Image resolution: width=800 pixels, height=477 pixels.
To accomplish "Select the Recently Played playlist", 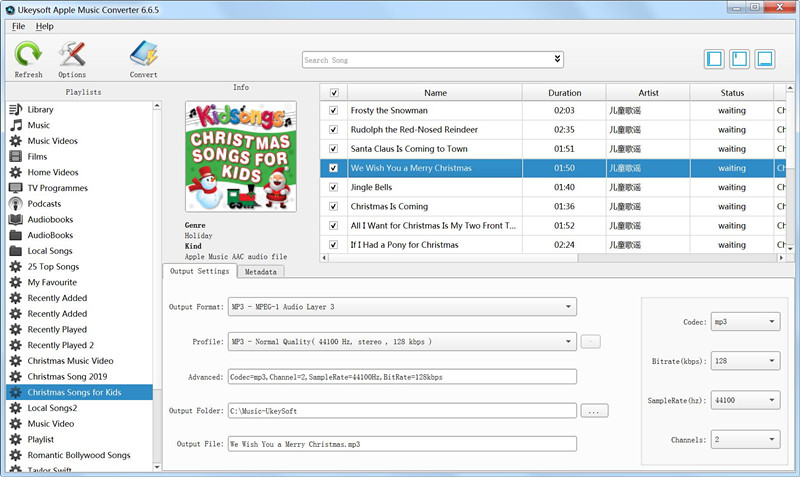I will (57, 330).
